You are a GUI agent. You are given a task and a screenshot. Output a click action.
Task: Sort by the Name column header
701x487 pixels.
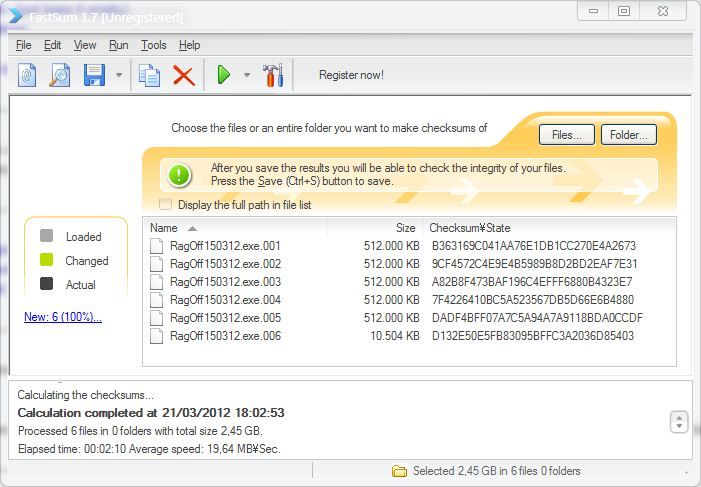pos(164,228)
